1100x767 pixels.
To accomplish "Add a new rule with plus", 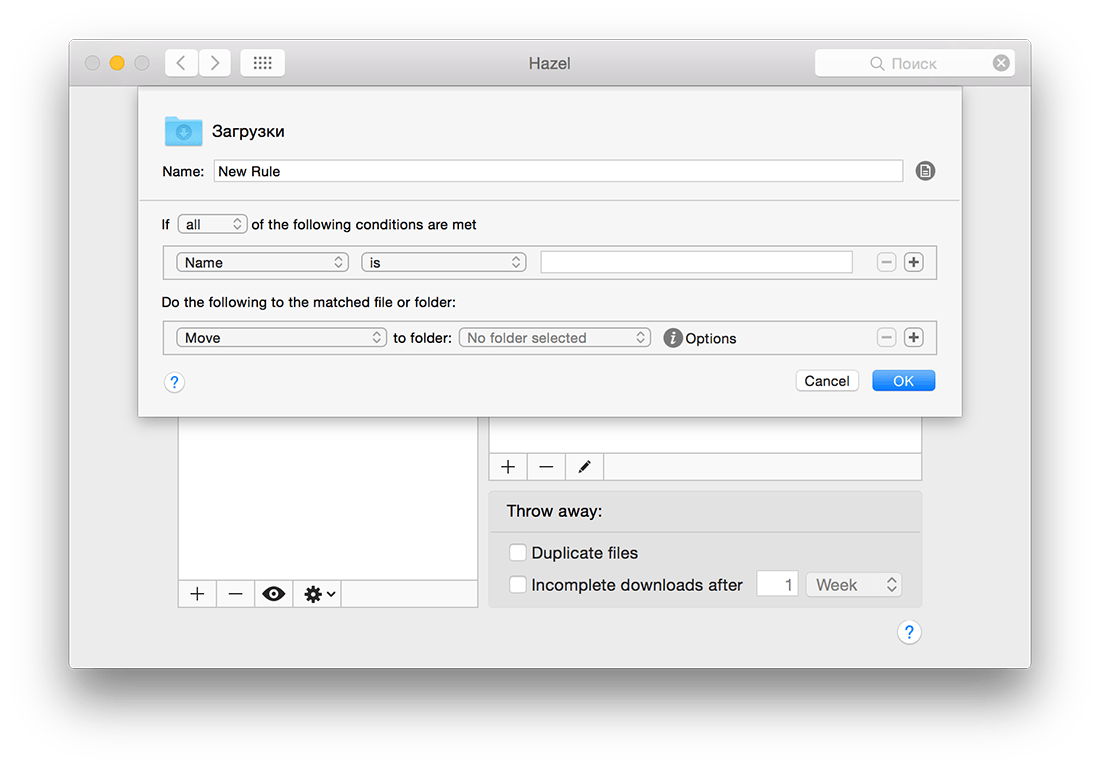I will click(508, 467).
